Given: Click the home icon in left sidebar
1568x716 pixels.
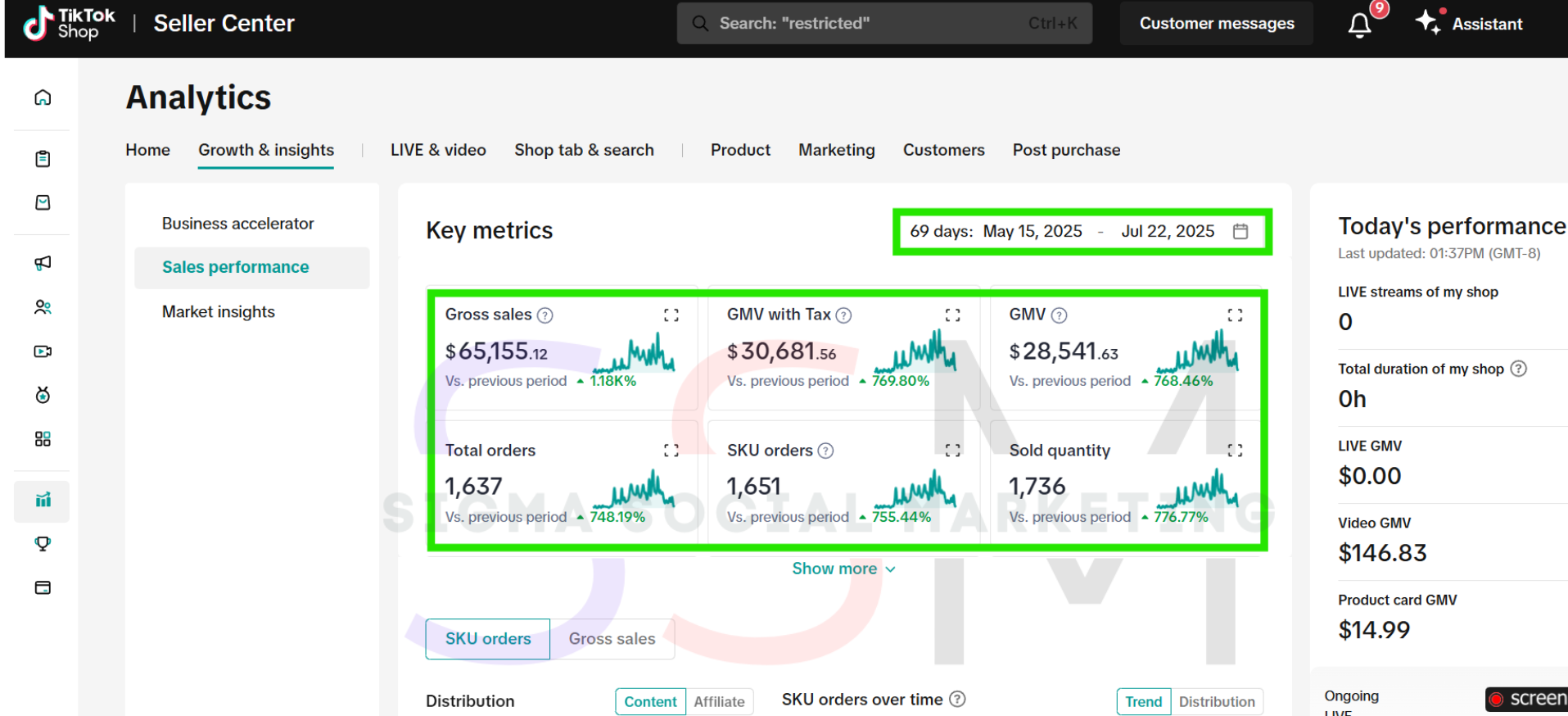Looking at the screenshot, I should [43, 98].
